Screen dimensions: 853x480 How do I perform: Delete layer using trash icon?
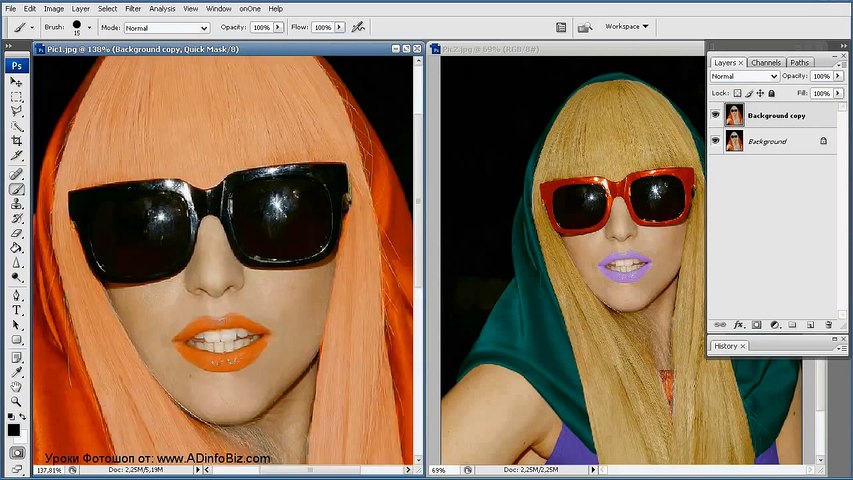click(x=829, y=325)
